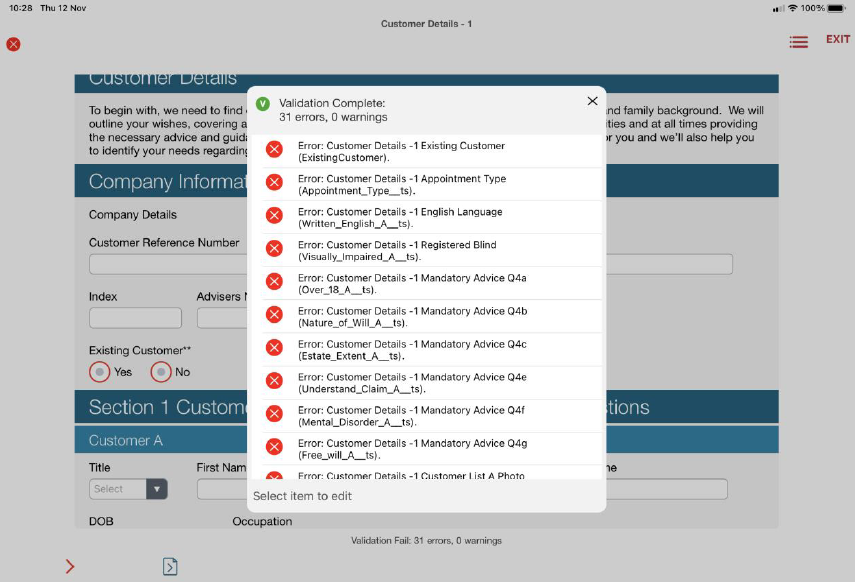This screenshot has width=855, height=582.
Task: Click the Index input field
Action: 135,318
